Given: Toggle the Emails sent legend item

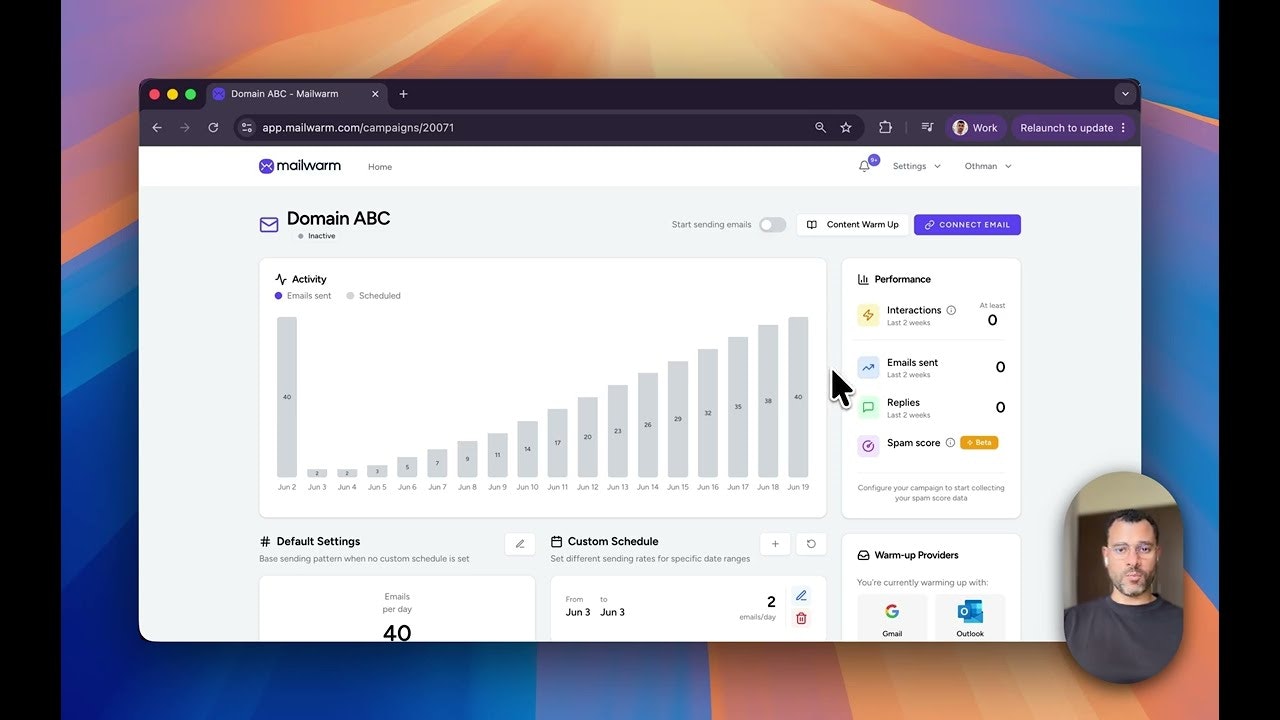Looking at the screenshot, I should point(303,296).
